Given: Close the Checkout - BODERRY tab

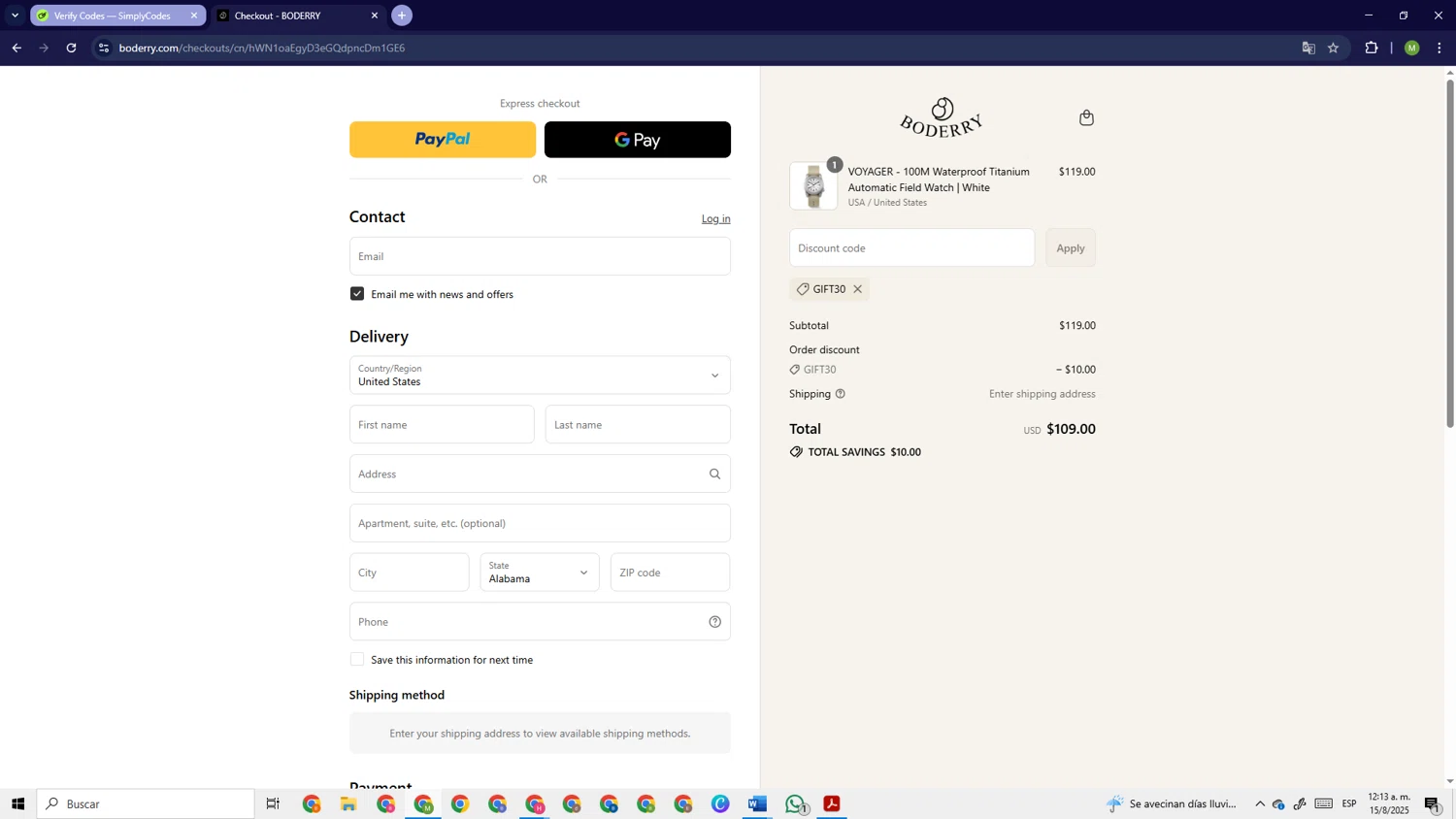Looking at the screenshot, I should click(375, 16).
